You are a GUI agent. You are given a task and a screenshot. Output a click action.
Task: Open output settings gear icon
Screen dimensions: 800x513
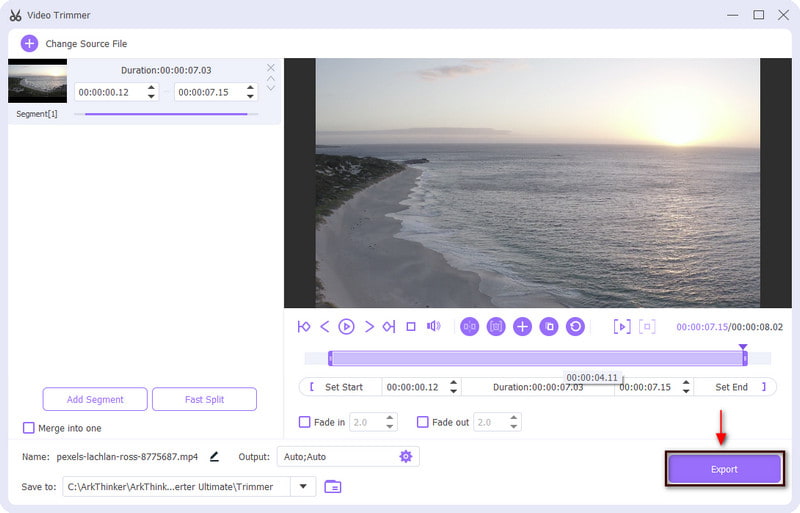click(406, 456)
